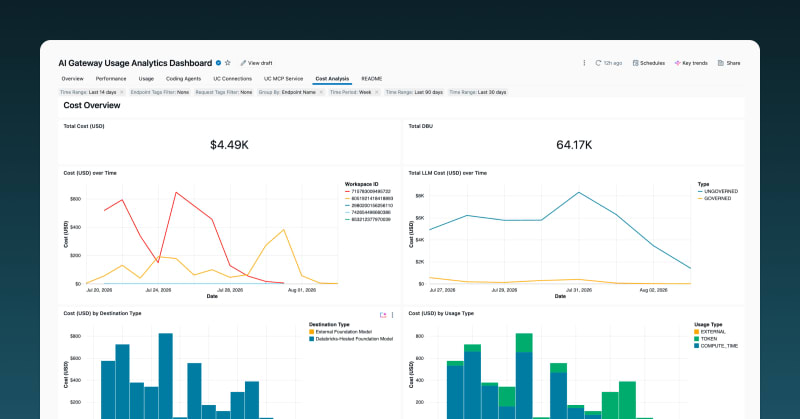Clear the Last 14 days time range
Image resolution: width=800 pixels, height=419 pixels.
pos(121,92)
